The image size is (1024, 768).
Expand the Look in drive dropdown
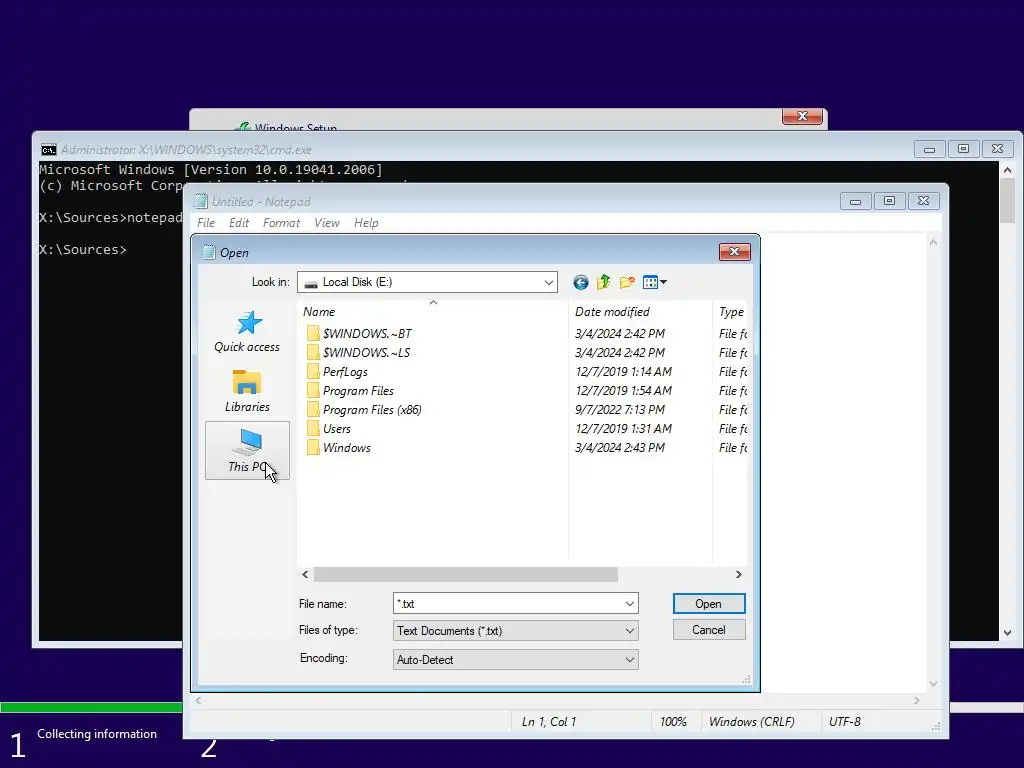(x=549, y=282)
